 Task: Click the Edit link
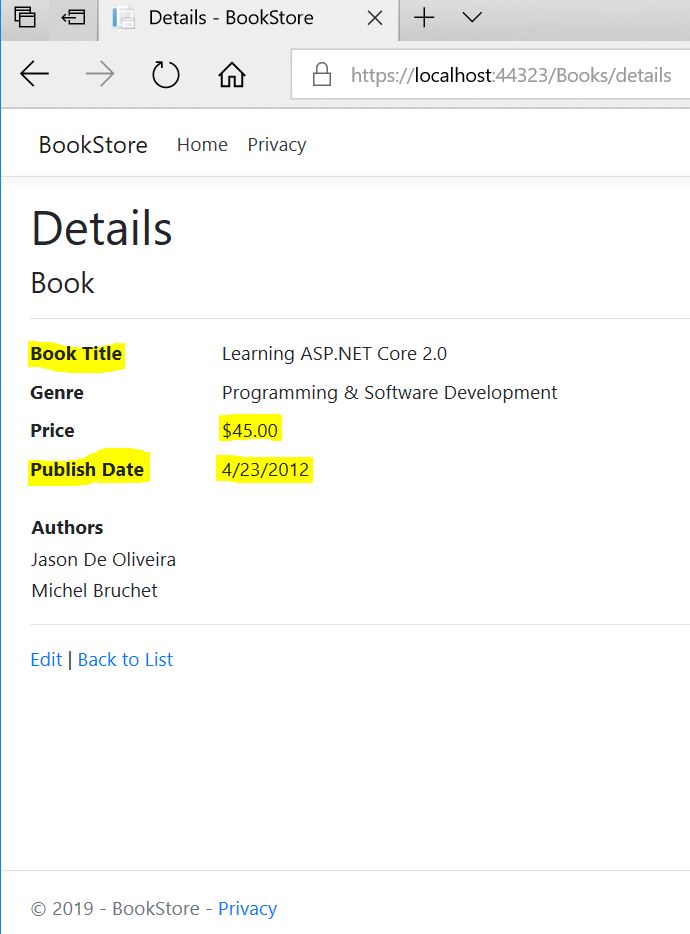pos(46,660)
